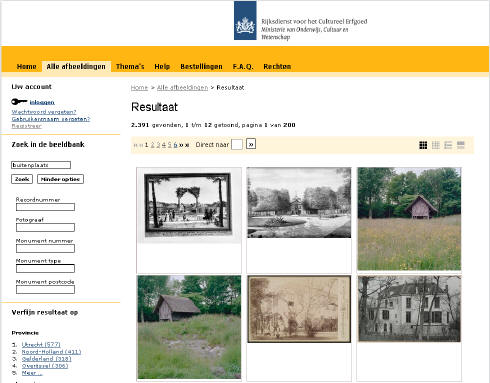The width and height of the screenshot is (490, 383).
Task: Open the Thema's tab
Action: coord(130,66)
